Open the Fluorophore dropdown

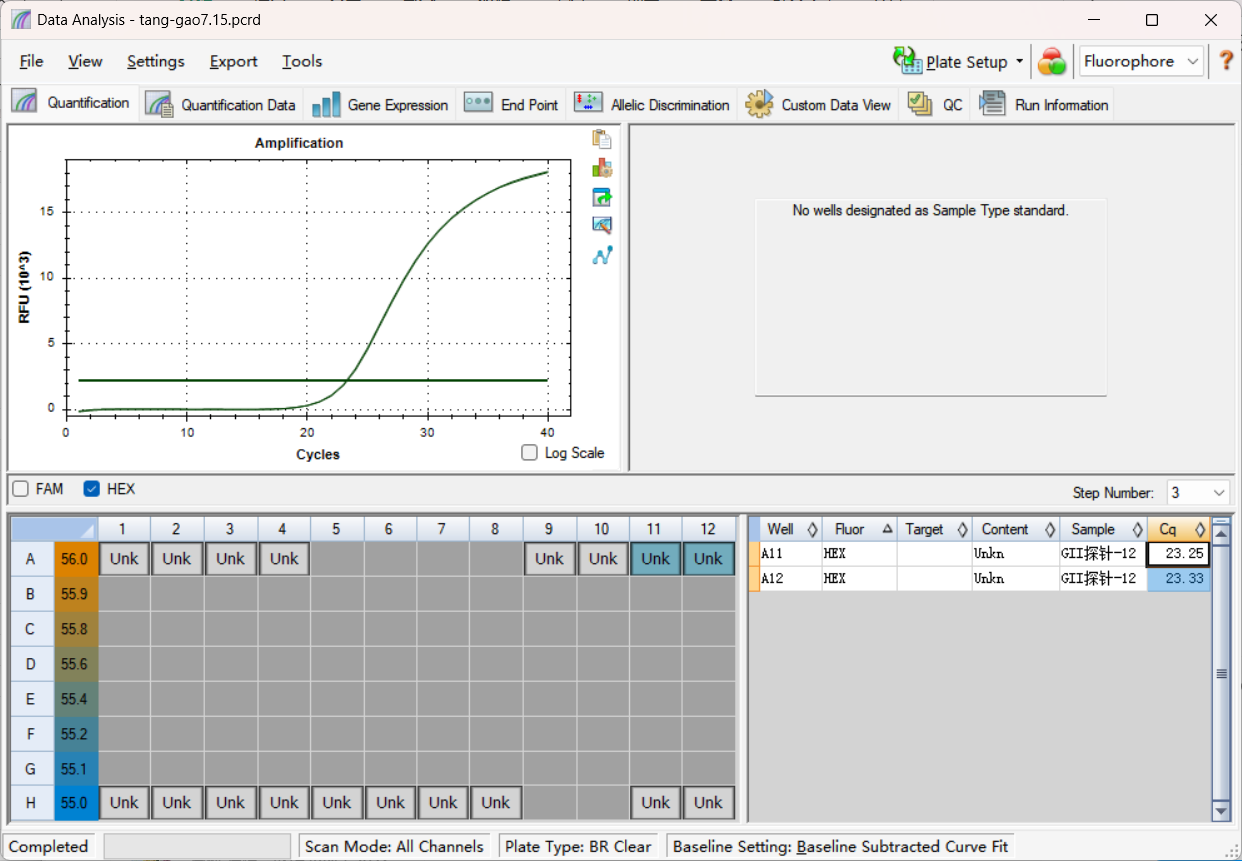click(1141, 61)
